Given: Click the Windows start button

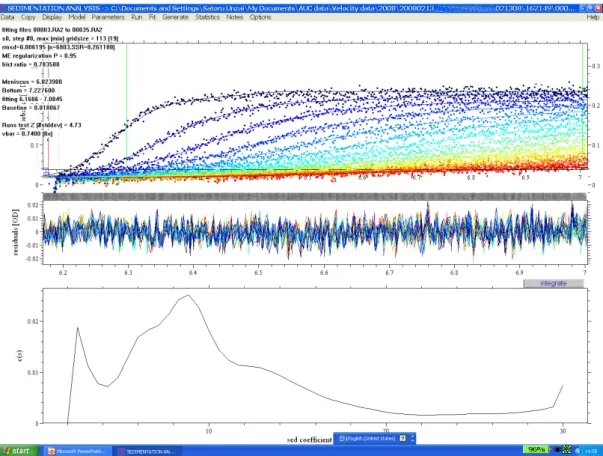Looking at the screenshot, I should pos(19,451).
